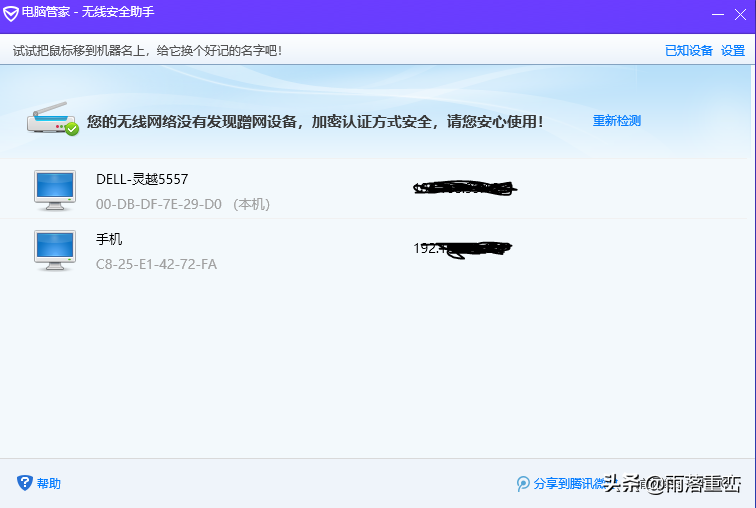Click the security status message text
The image size is (756, 508).
[x=315, y=121]
